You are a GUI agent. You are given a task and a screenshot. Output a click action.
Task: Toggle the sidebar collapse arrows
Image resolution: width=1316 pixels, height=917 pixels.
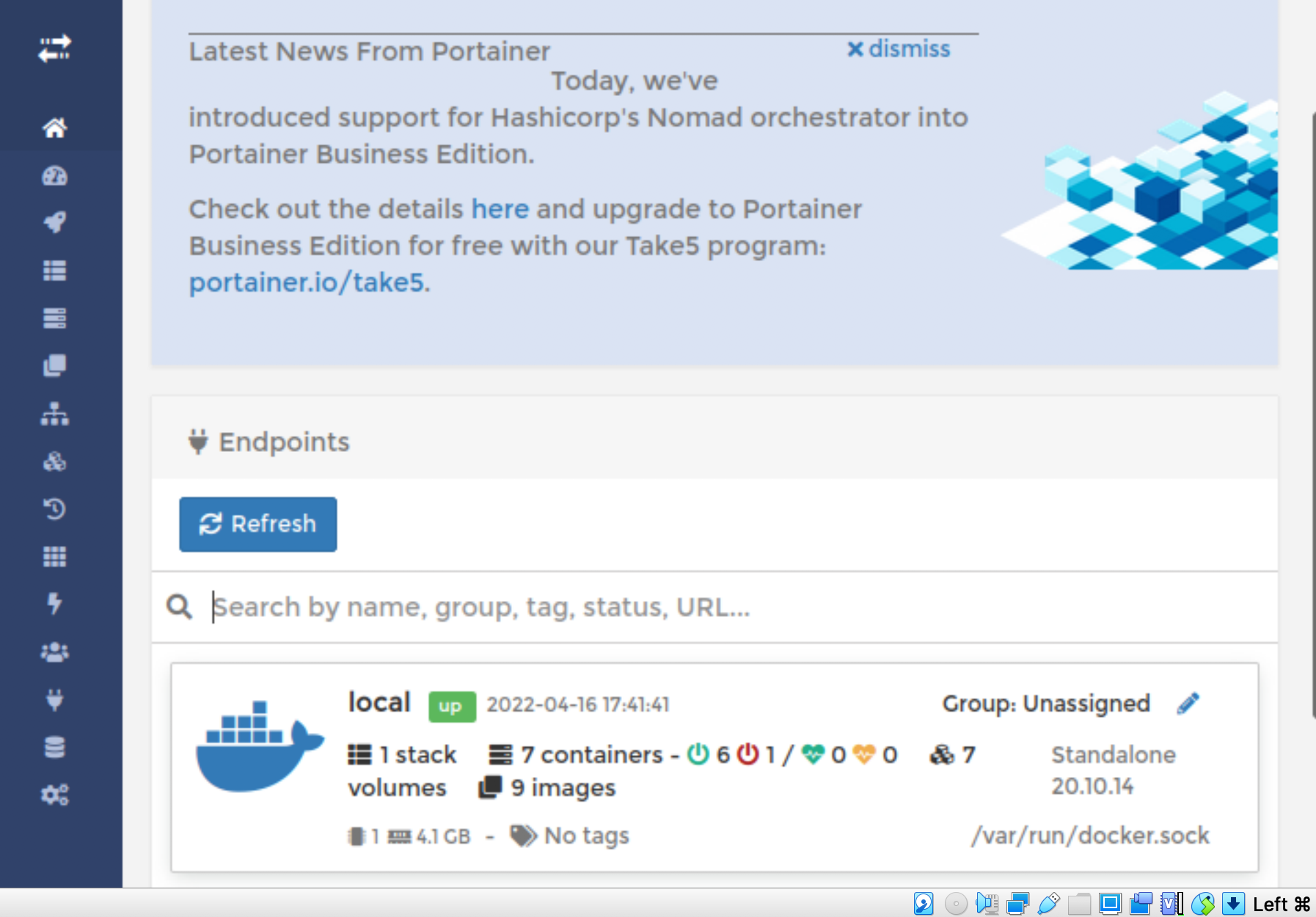55,49
